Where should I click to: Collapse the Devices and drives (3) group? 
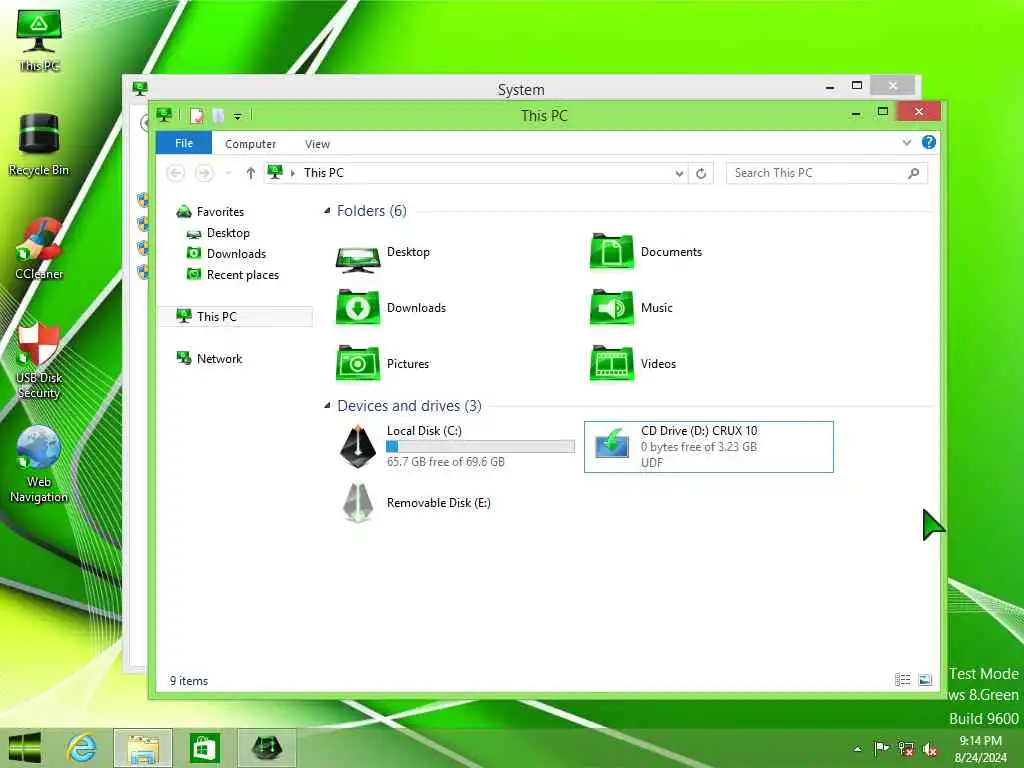(x=327, y=406)
